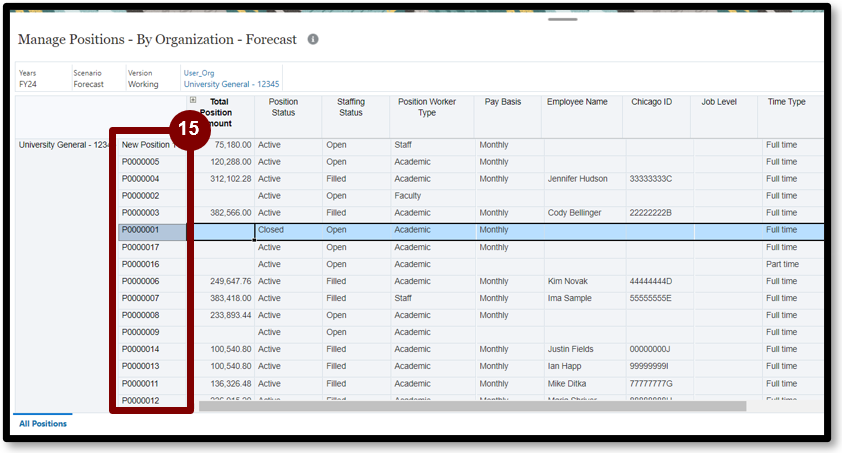The image size is (842, 453).
Task: Select the New Position row header
Action: coord(145,145)
